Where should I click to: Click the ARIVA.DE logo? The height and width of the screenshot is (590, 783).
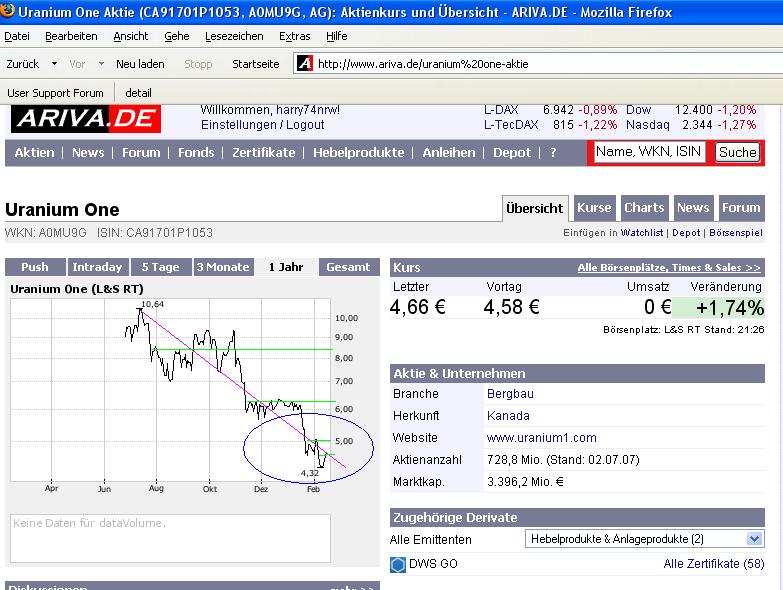(86, 118)
